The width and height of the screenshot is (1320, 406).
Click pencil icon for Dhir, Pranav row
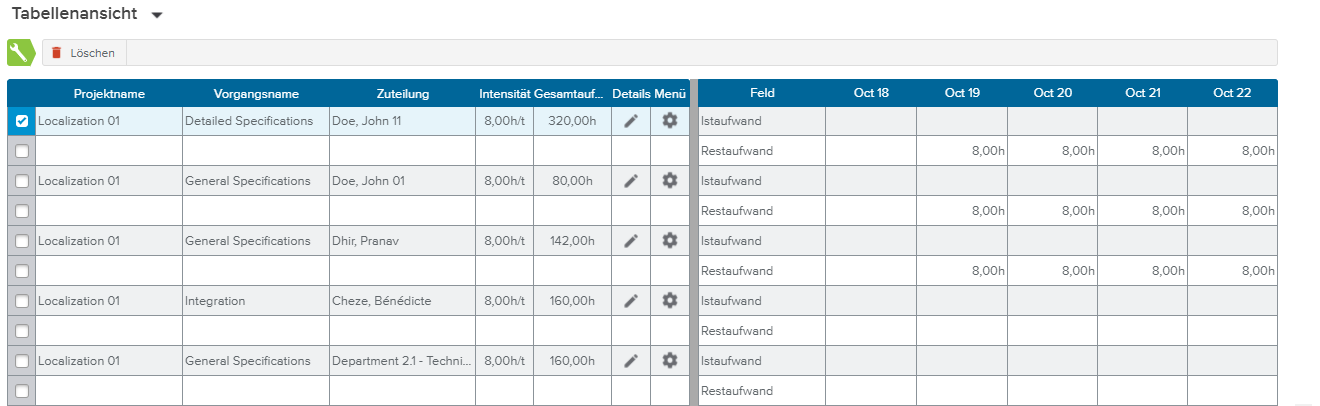click(x=630, y=241)
